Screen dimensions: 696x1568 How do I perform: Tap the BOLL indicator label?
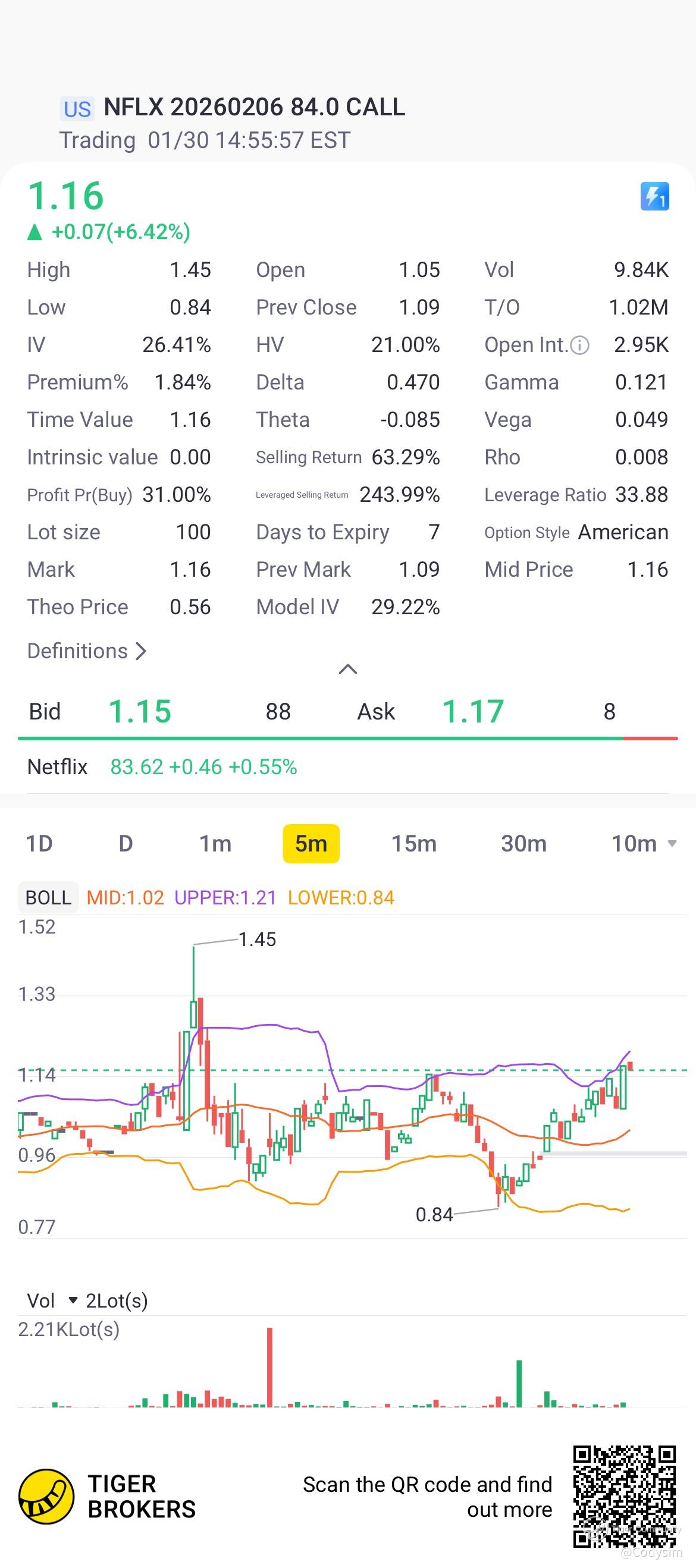(x=48, y=897)
